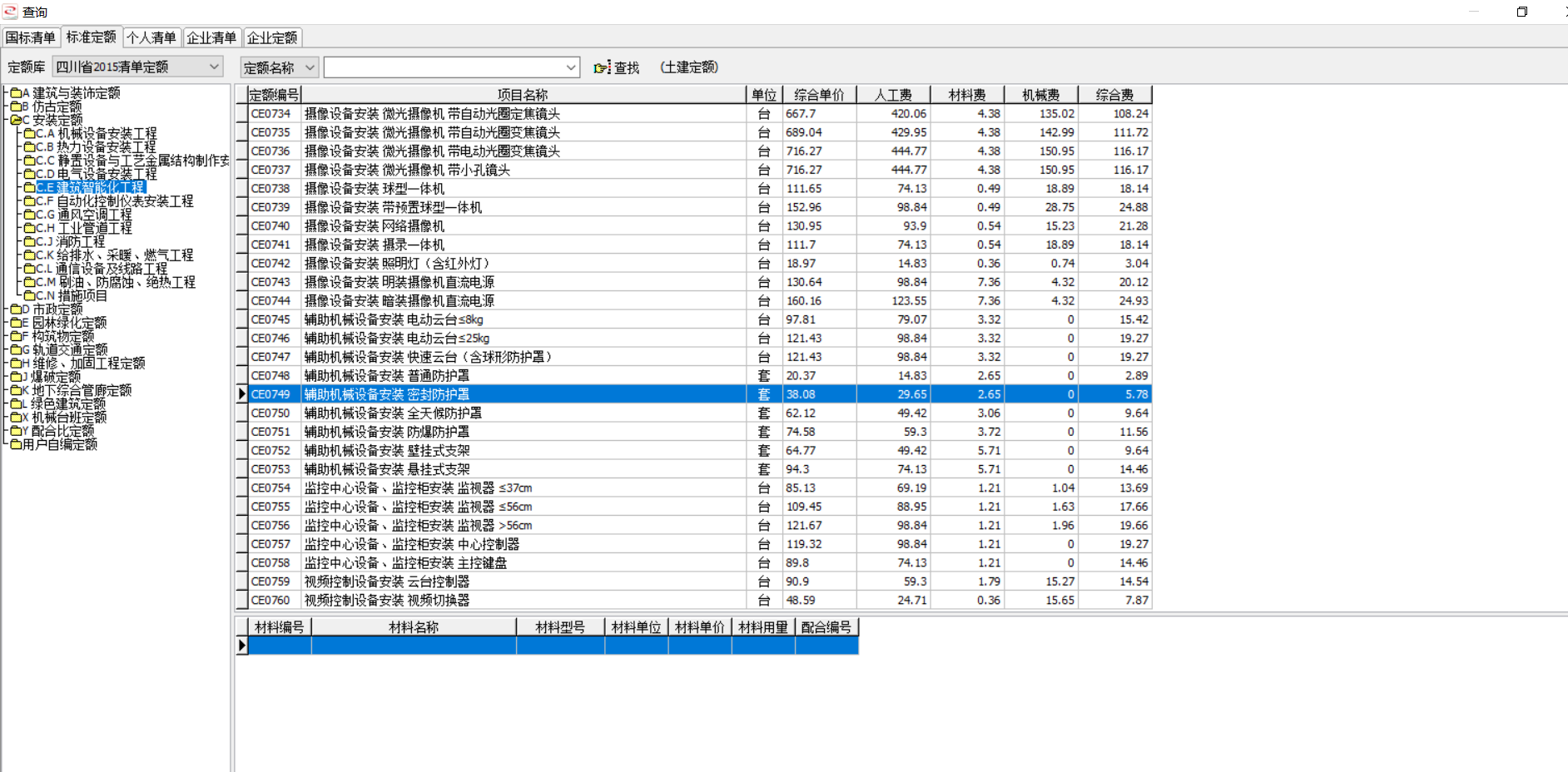Screen dimensions: 1568x772
Task: Click folder icon of C.B 热力设备安装工程
Action: 29,147
